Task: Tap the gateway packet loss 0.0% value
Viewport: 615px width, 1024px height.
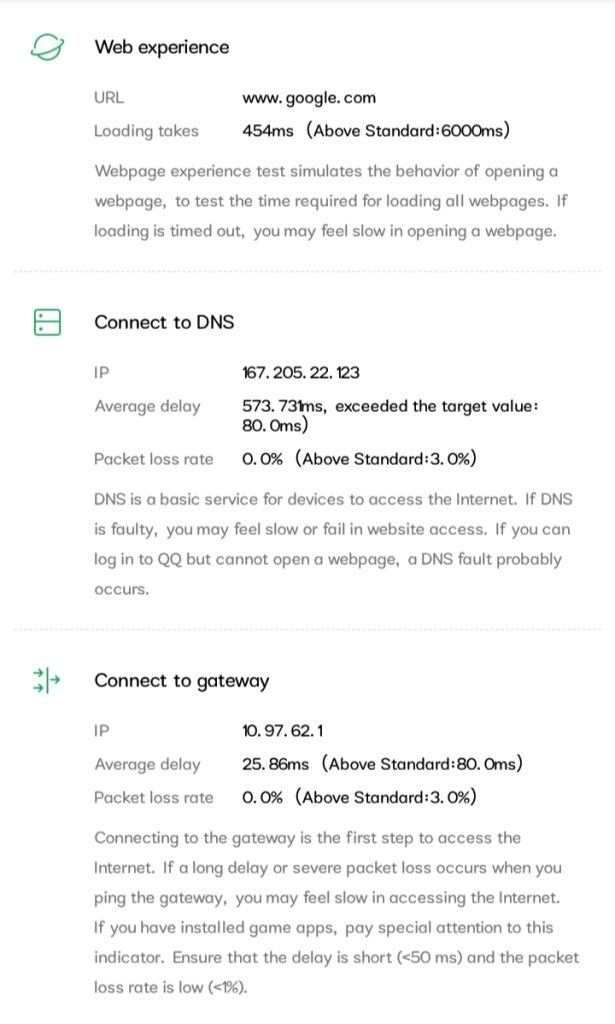Action: [359, 797]
